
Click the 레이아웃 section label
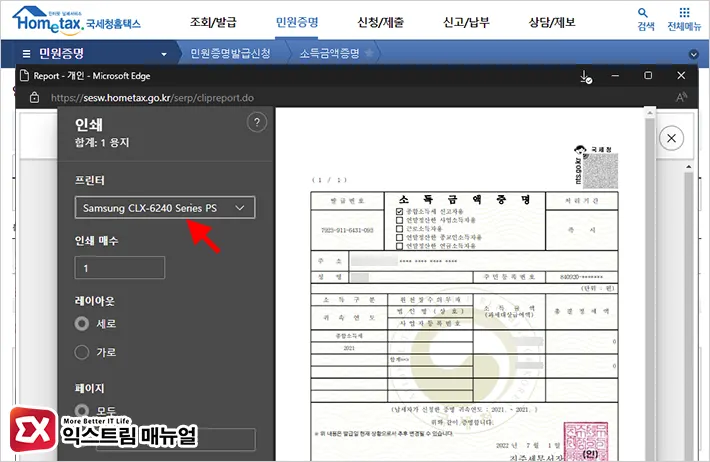(95, 301)
